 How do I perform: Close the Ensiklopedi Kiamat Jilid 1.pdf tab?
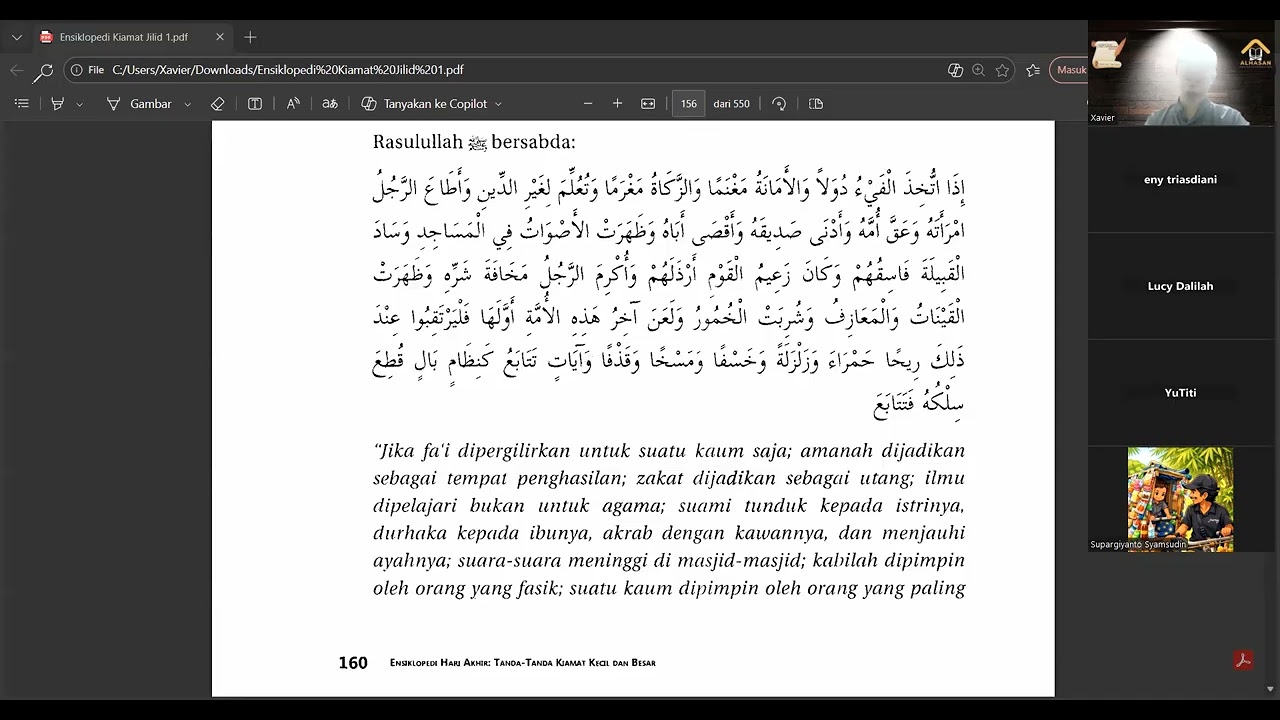point(220,37)
